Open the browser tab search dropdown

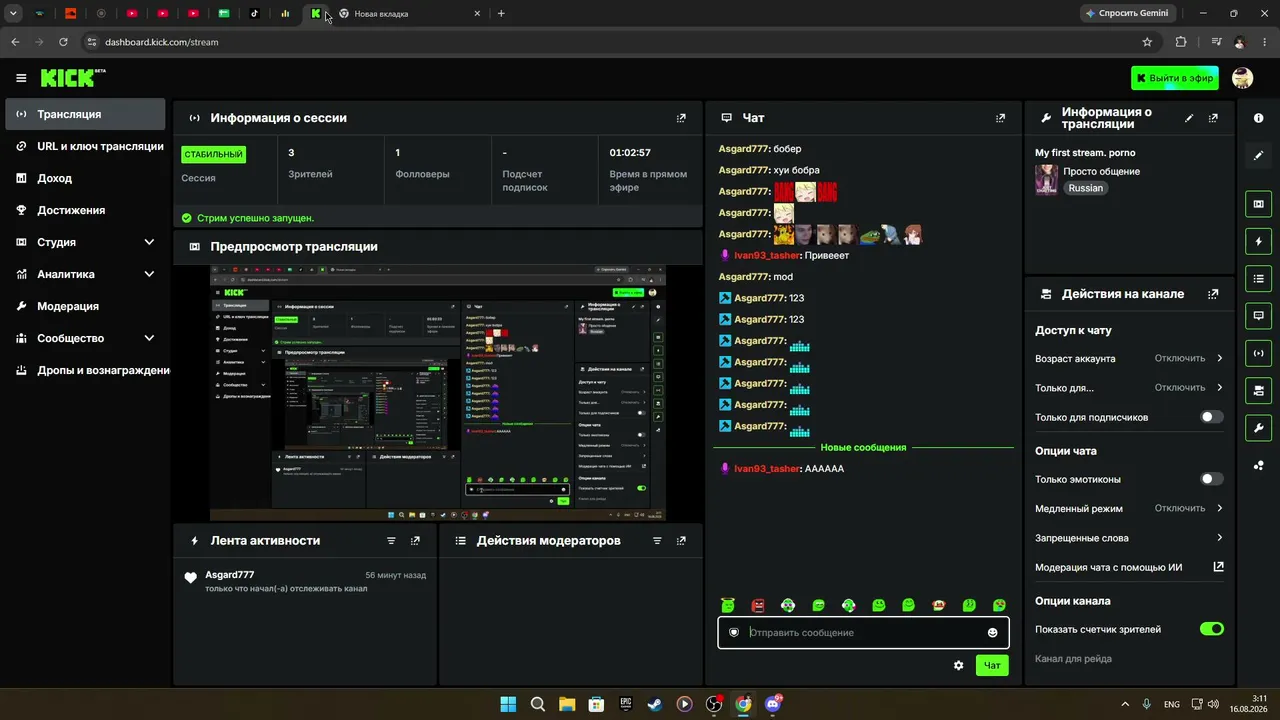click(13, 14)
